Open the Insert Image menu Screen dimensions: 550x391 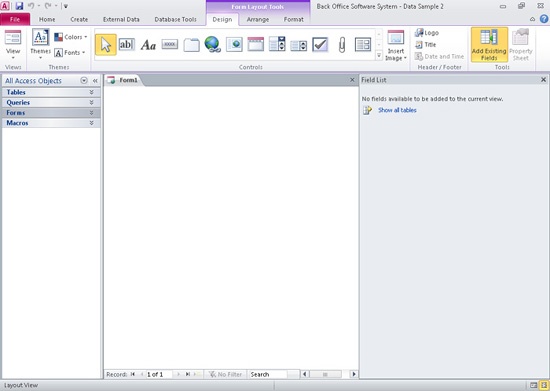click(396, 45)
